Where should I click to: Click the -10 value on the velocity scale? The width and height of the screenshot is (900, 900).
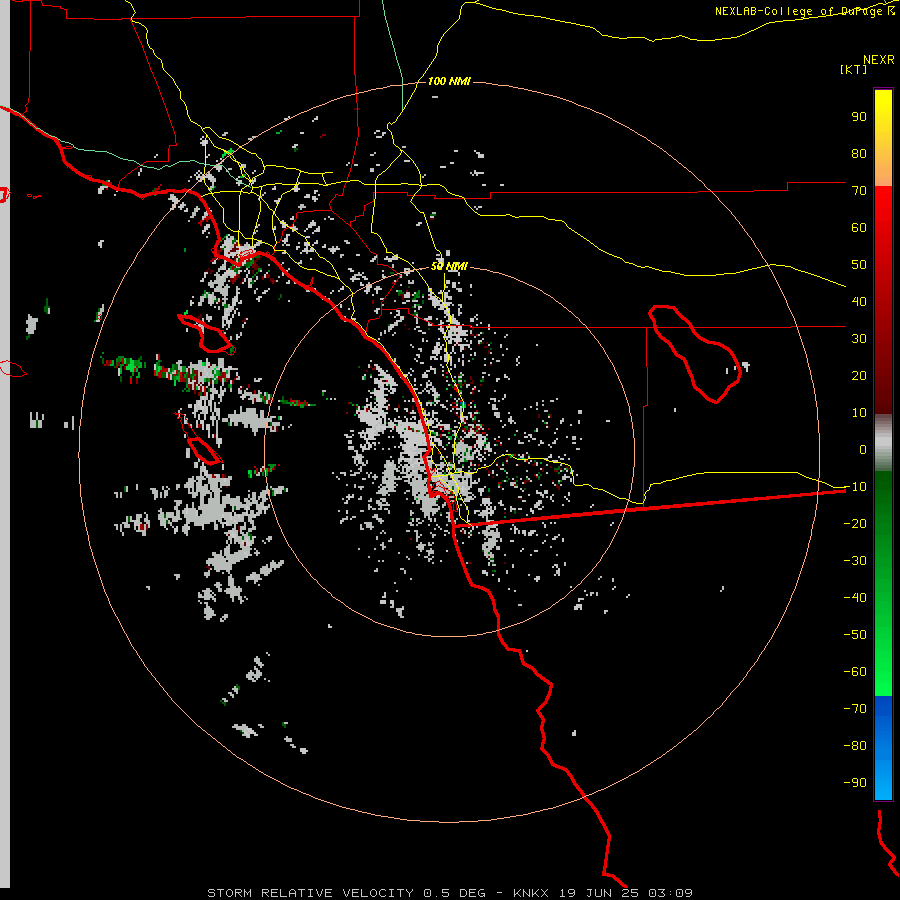[855, 487]
